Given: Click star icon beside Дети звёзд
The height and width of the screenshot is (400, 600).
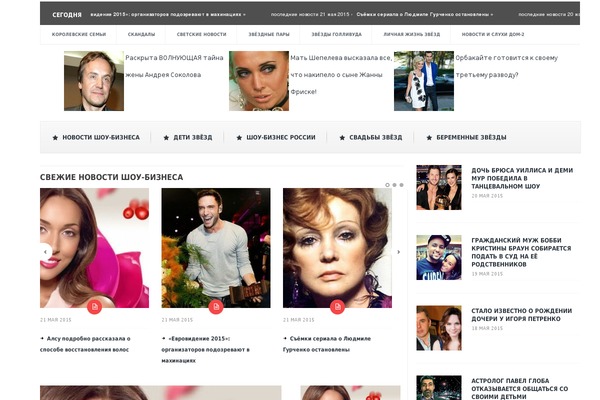Looking at the screenshot, I should [166, 137].
